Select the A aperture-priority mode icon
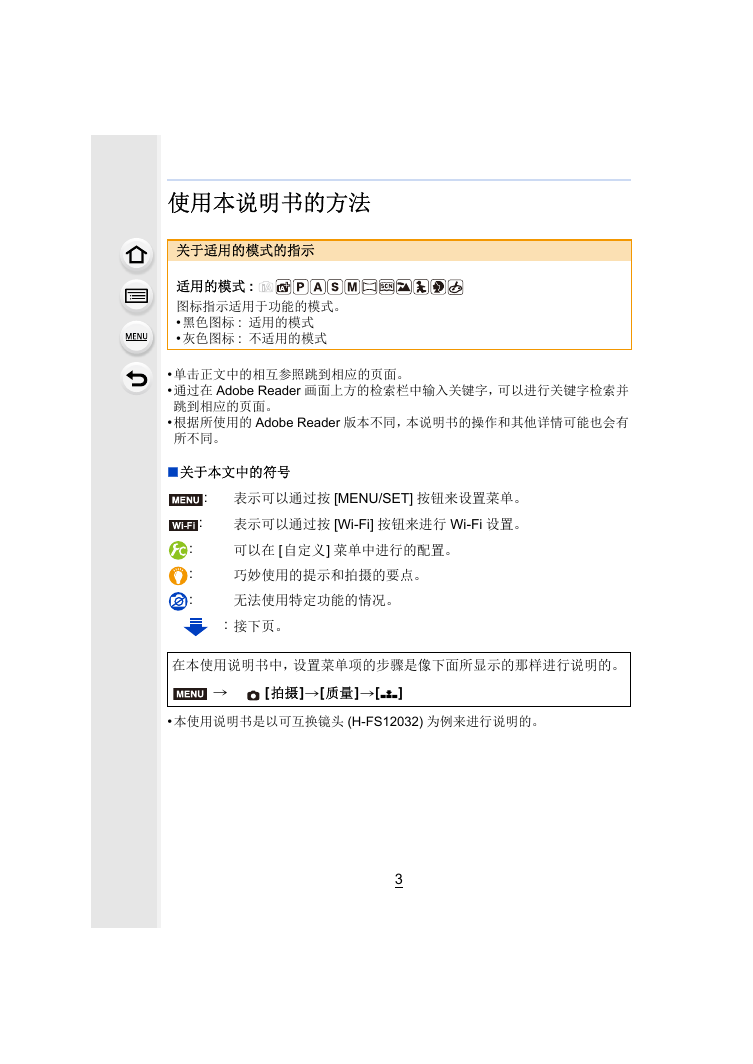This screenshot has width=753, height=1064. pyautogui.click(x=317, y=287)
